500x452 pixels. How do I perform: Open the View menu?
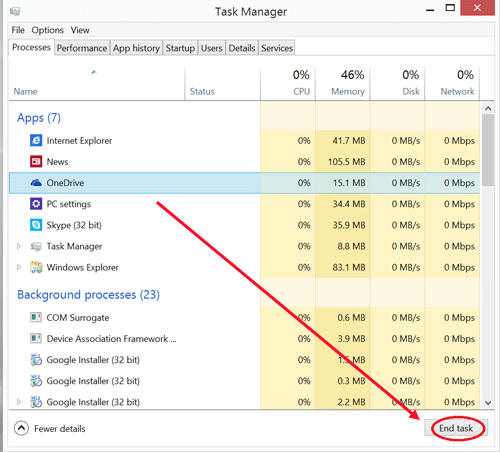pyautogui.click(x=80, y=30)
